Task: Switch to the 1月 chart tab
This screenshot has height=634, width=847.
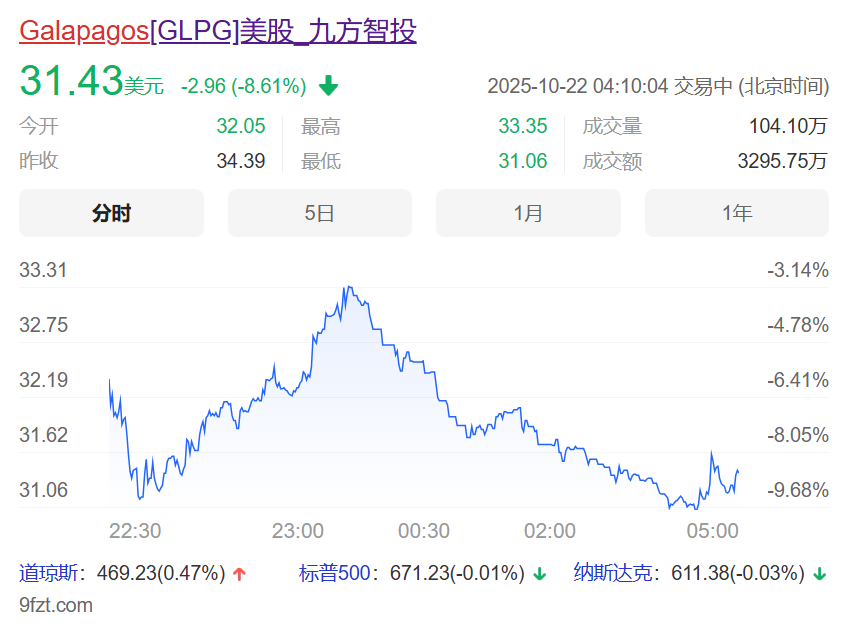Action: [528, 213]
